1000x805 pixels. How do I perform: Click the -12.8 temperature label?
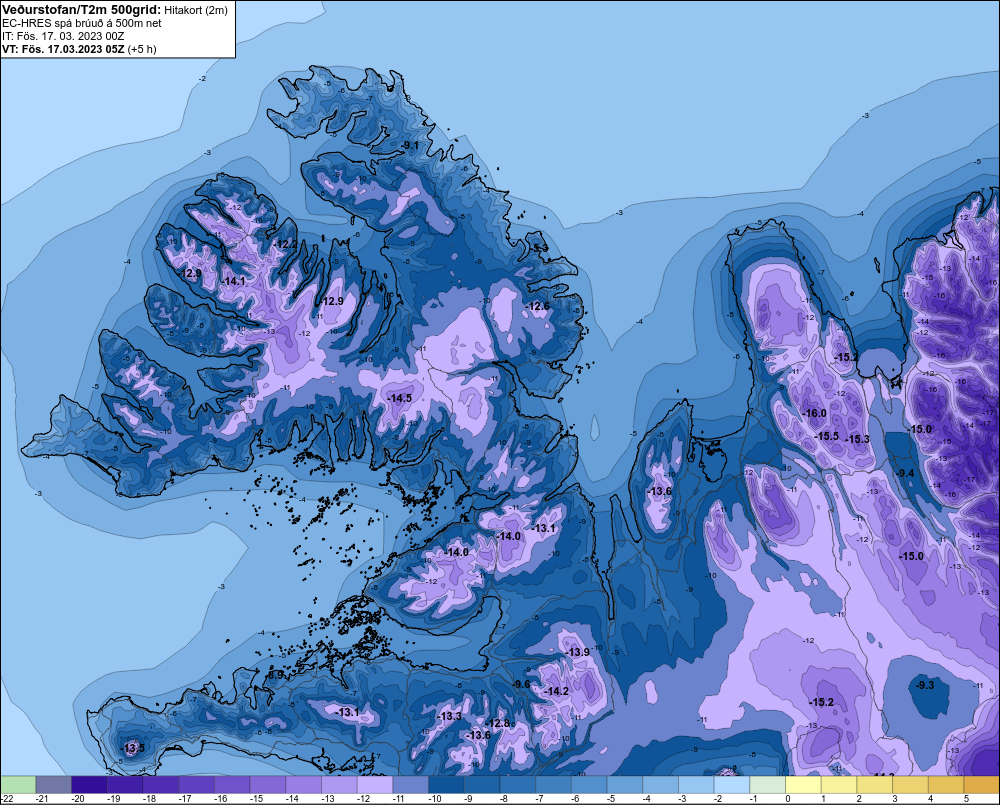point(498,723)
